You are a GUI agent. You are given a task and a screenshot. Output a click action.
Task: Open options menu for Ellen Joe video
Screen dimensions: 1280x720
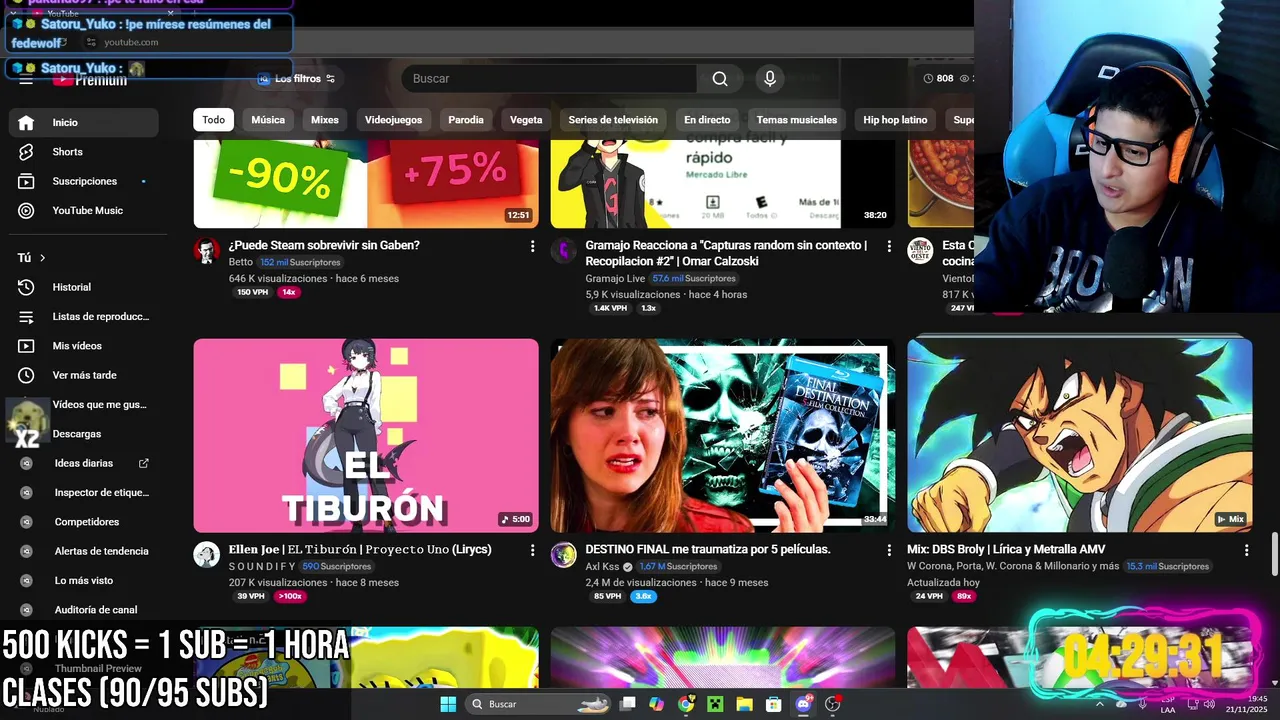pyautogui.click(x=532, y=550)
